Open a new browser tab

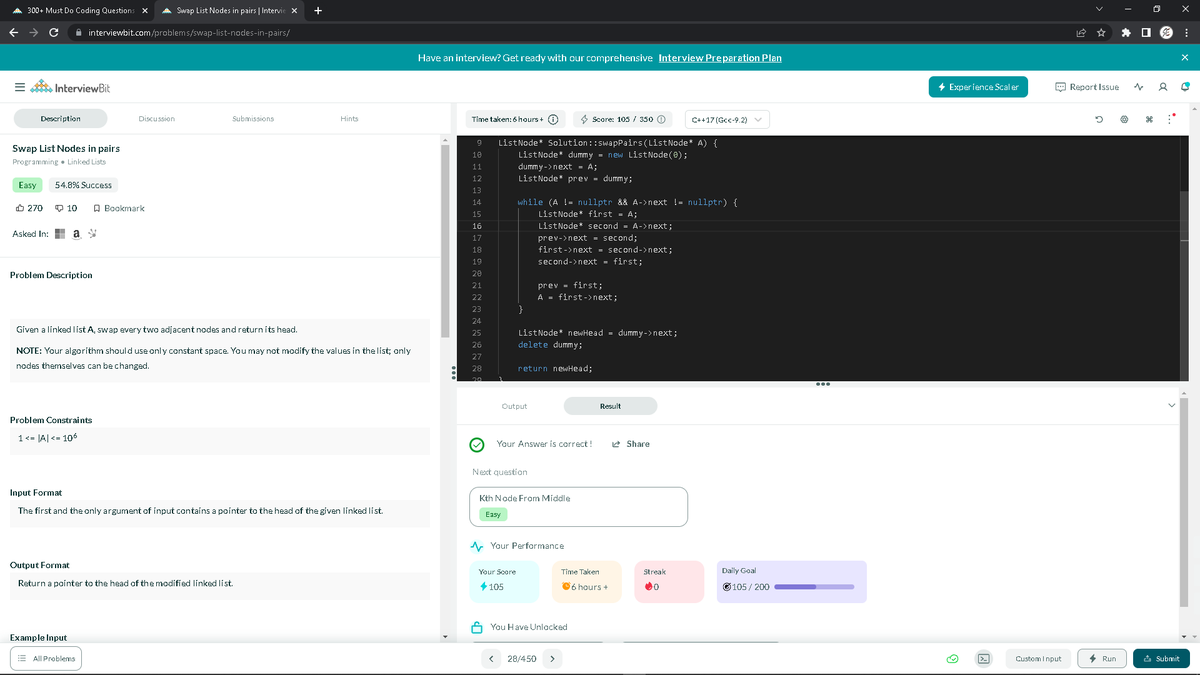[x=317, y=10]
